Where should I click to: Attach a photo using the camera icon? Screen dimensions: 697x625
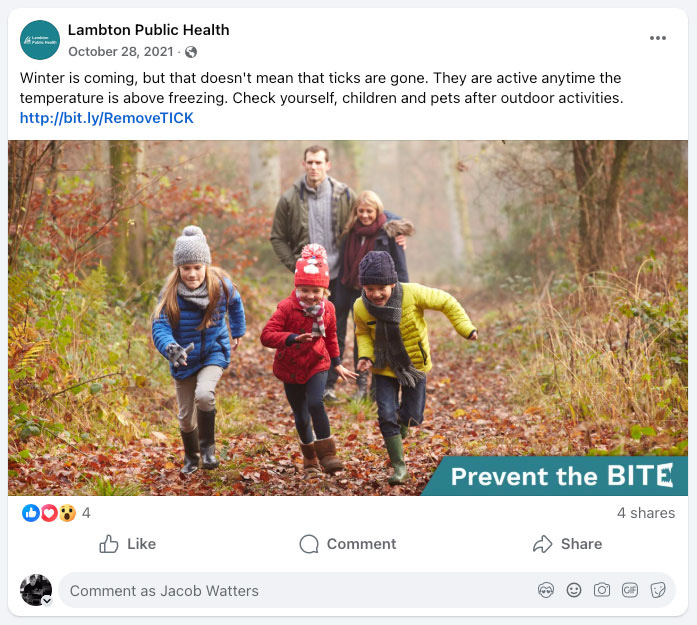point(602,590)
